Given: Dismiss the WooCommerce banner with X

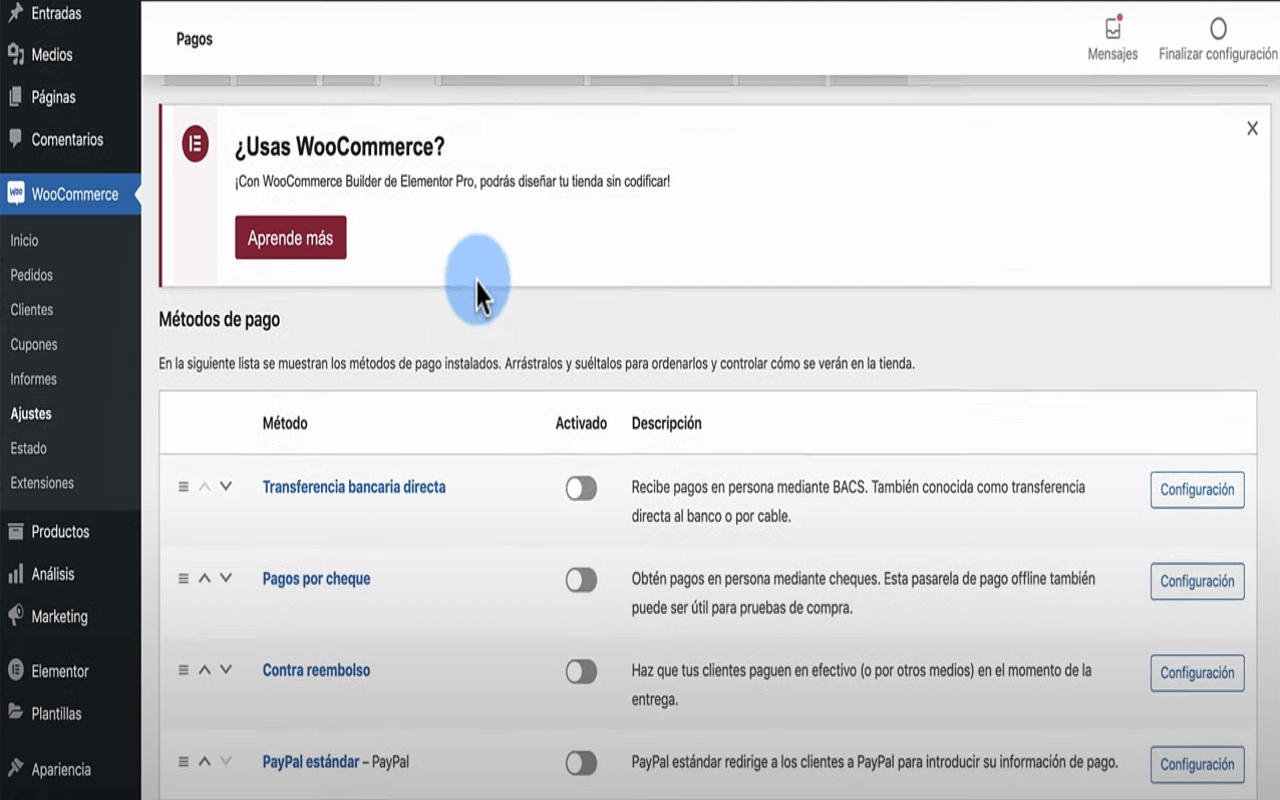Looking at the screenshot, I should (x=1252, y=128).
